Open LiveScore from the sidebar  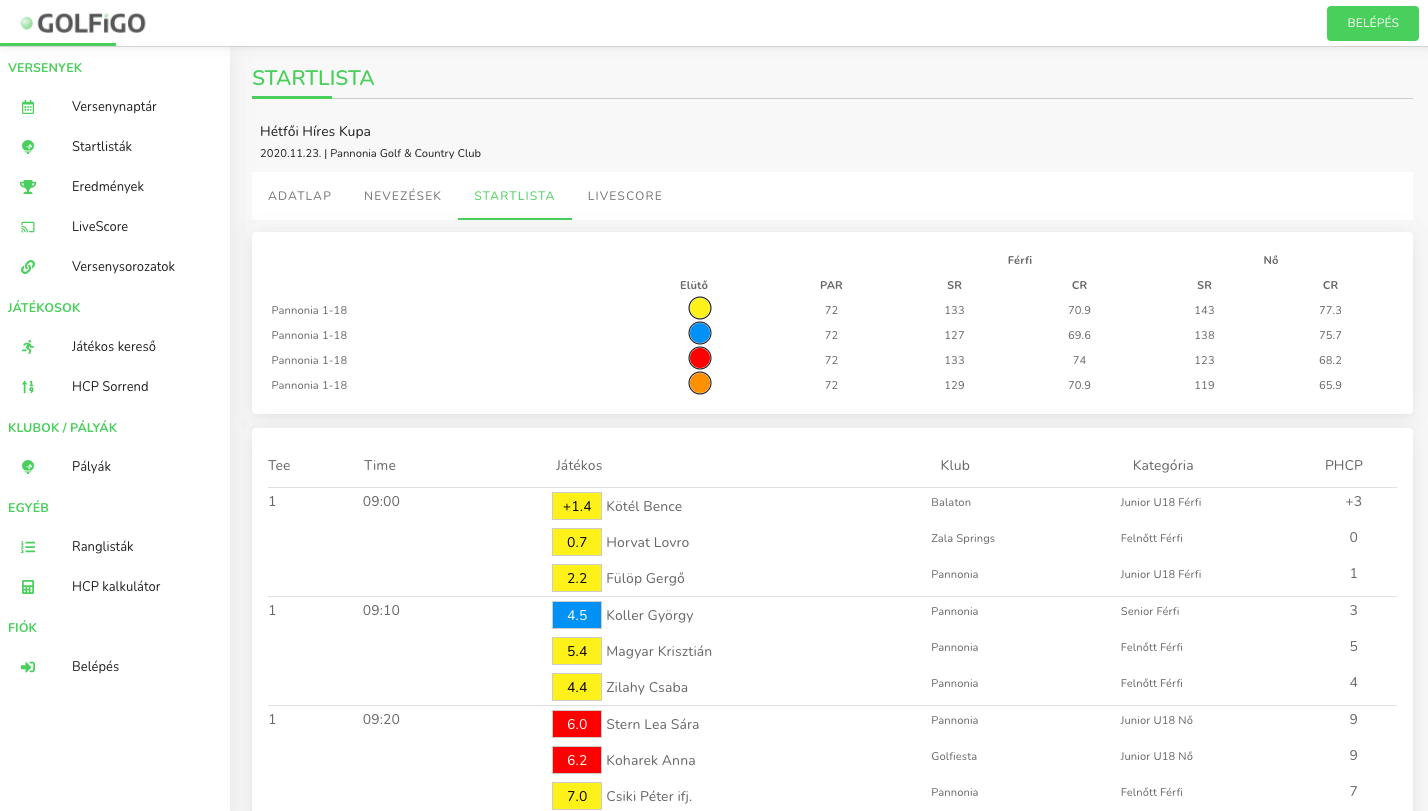click(x=100, y=227)
